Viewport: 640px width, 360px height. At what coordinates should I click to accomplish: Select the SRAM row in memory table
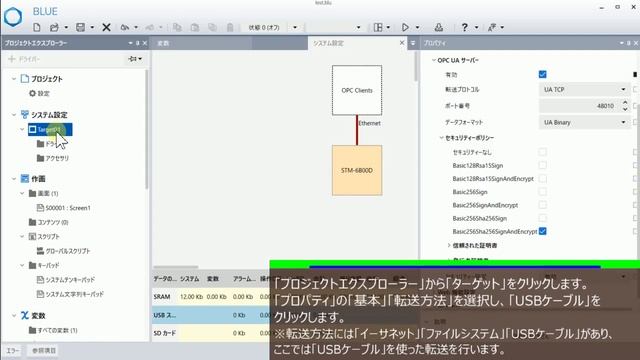pyautogui.click(x=211, y=297)
